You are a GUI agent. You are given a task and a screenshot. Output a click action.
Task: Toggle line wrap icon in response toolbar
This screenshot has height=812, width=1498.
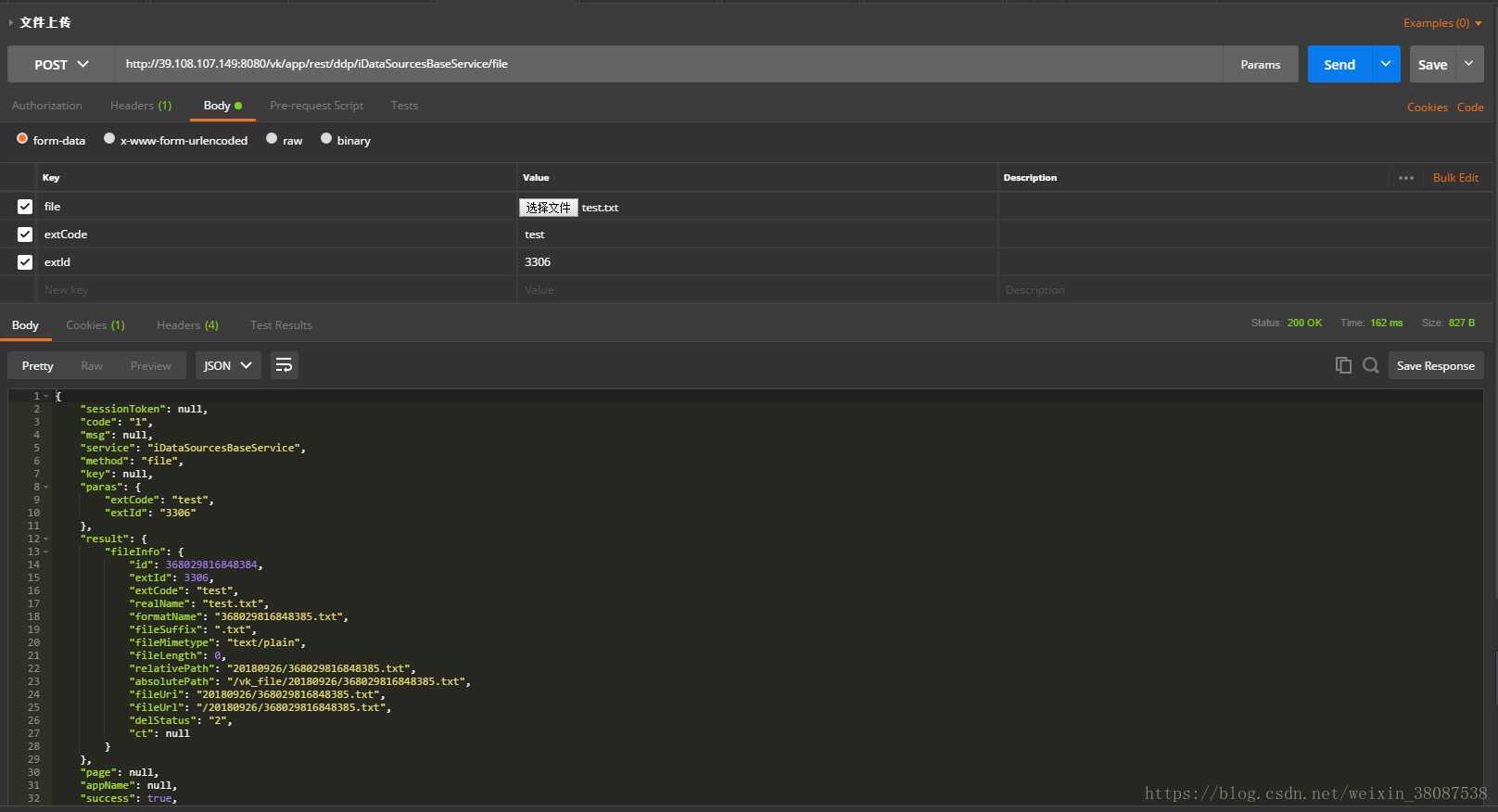[285, 365]
